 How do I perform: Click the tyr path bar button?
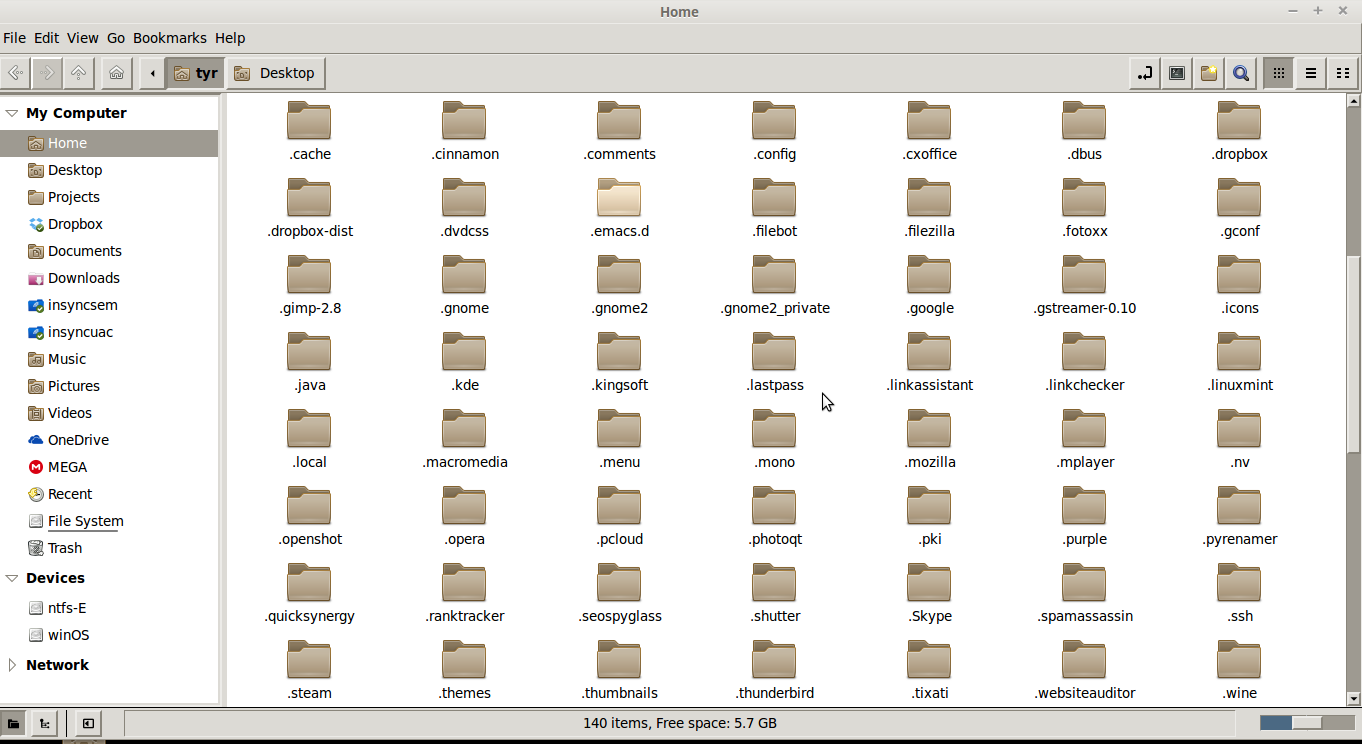[x=195, y=73]
